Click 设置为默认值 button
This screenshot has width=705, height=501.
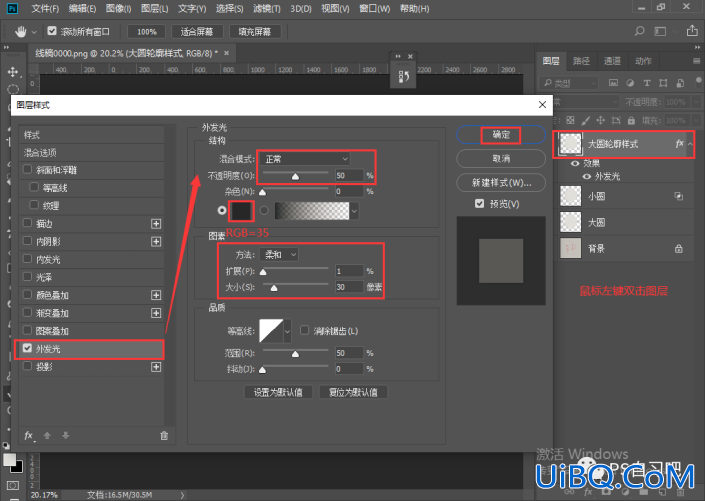(278, 392)
